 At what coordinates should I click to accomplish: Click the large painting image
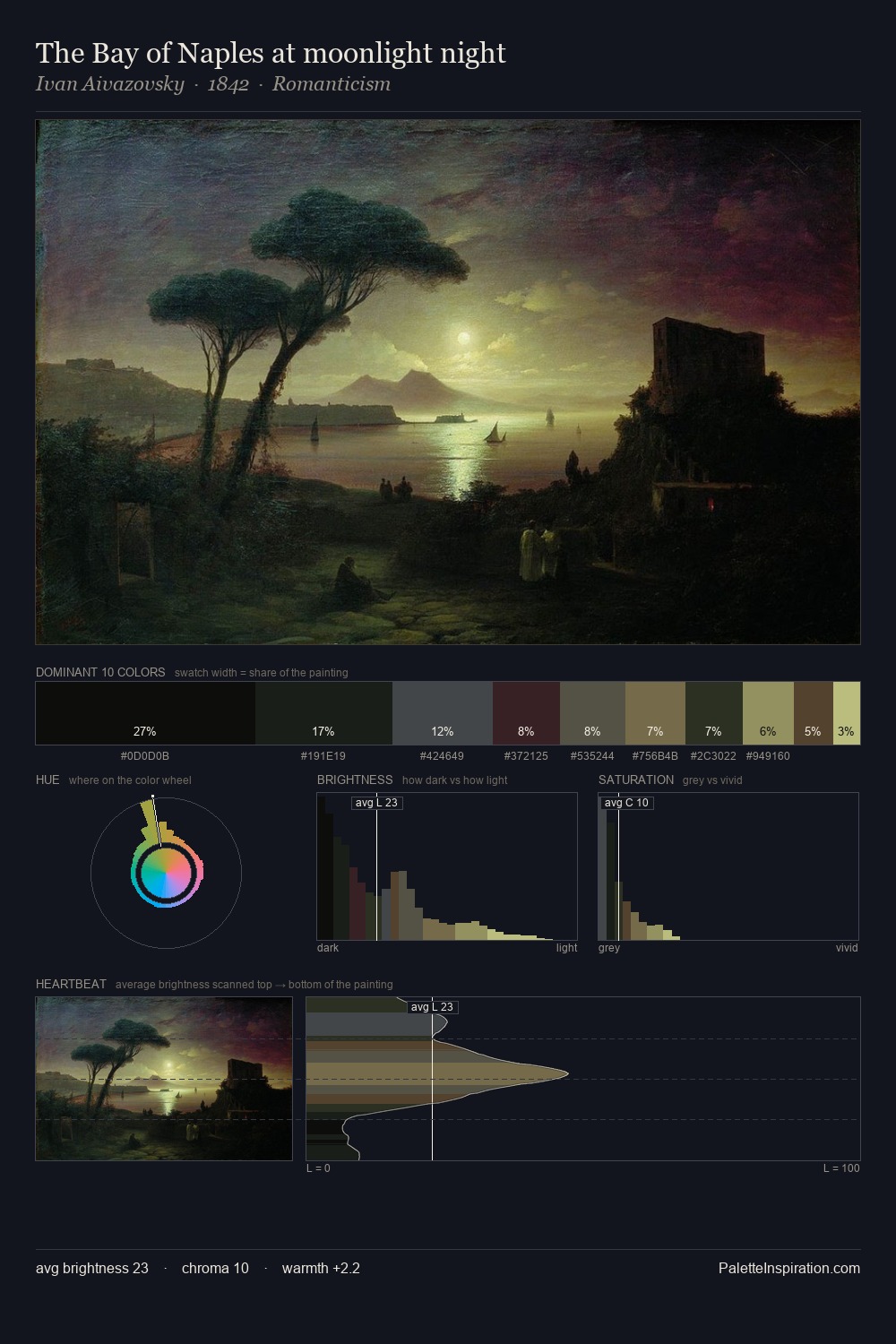point(448,382)
